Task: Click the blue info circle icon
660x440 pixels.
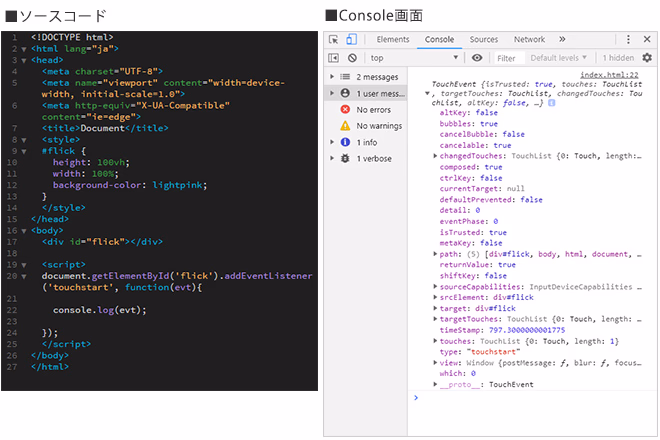Action: pyautogui.click(x=345, y=142)
